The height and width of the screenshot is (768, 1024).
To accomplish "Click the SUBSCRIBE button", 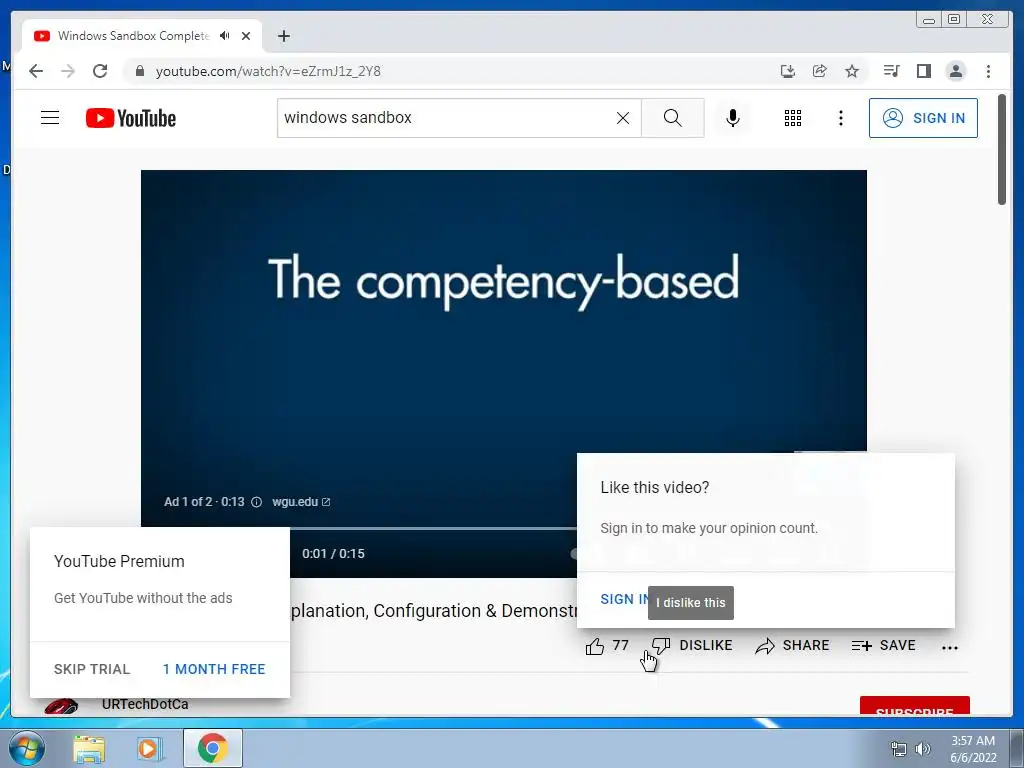I will [x=914, y=706].
